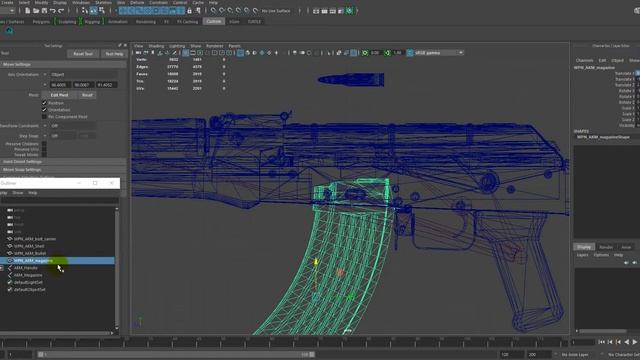Viewport: 640px width, 360px height.
Task: Expand the AKM_Handle node in the Outliner
Action: click(x=2, y=268)
